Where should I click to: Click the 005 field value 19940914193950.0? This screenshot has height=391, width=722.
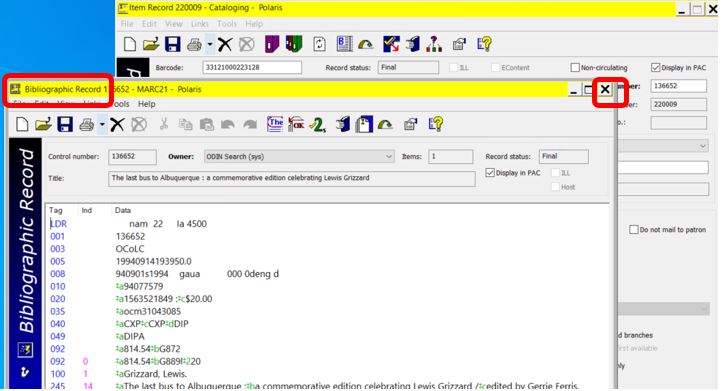(153, 262)
